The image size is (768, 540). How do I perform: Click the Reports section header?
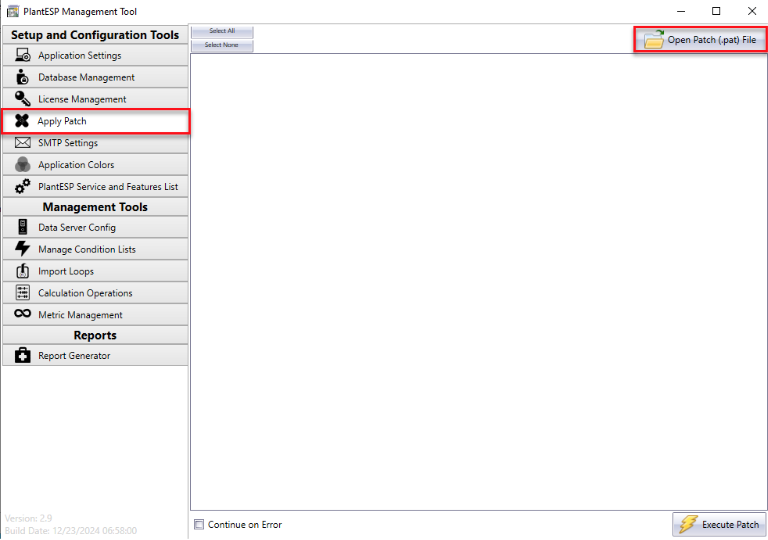[x=95, y=335]
